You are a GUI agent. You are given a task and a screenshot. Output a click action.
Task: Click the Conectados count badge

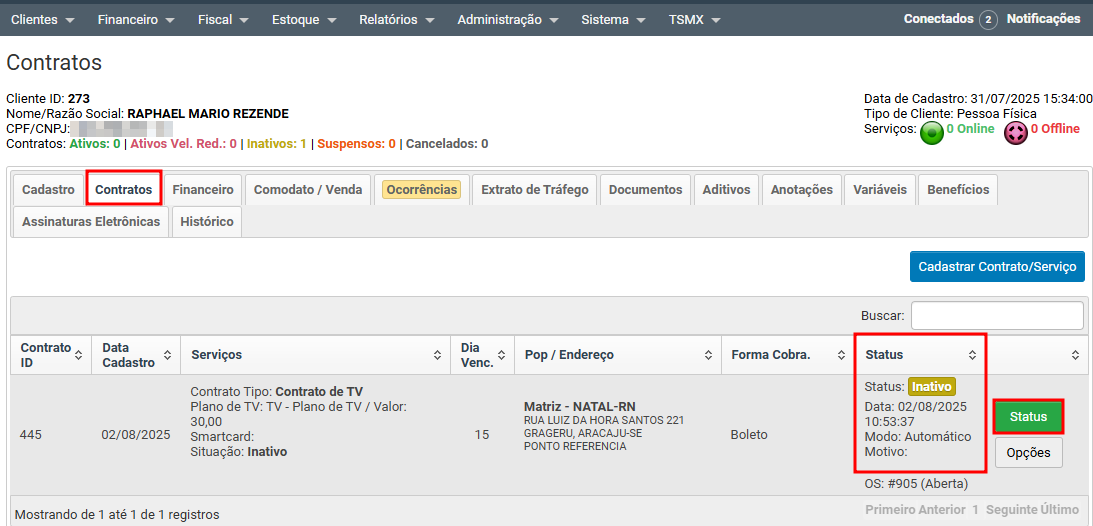pyautogui.click(x=988, y=20)
